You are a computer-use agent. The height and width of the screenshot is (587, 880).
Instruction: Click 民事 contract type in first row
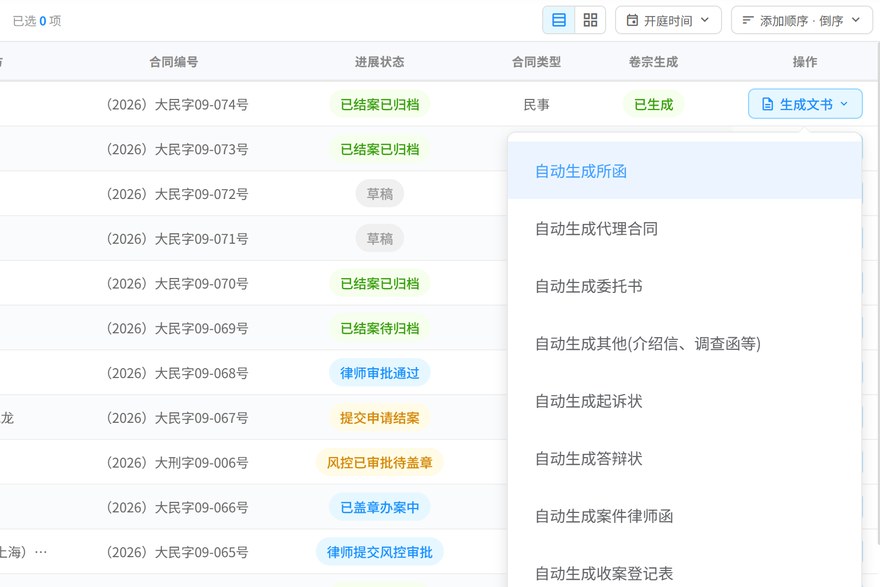pos(536,105)
